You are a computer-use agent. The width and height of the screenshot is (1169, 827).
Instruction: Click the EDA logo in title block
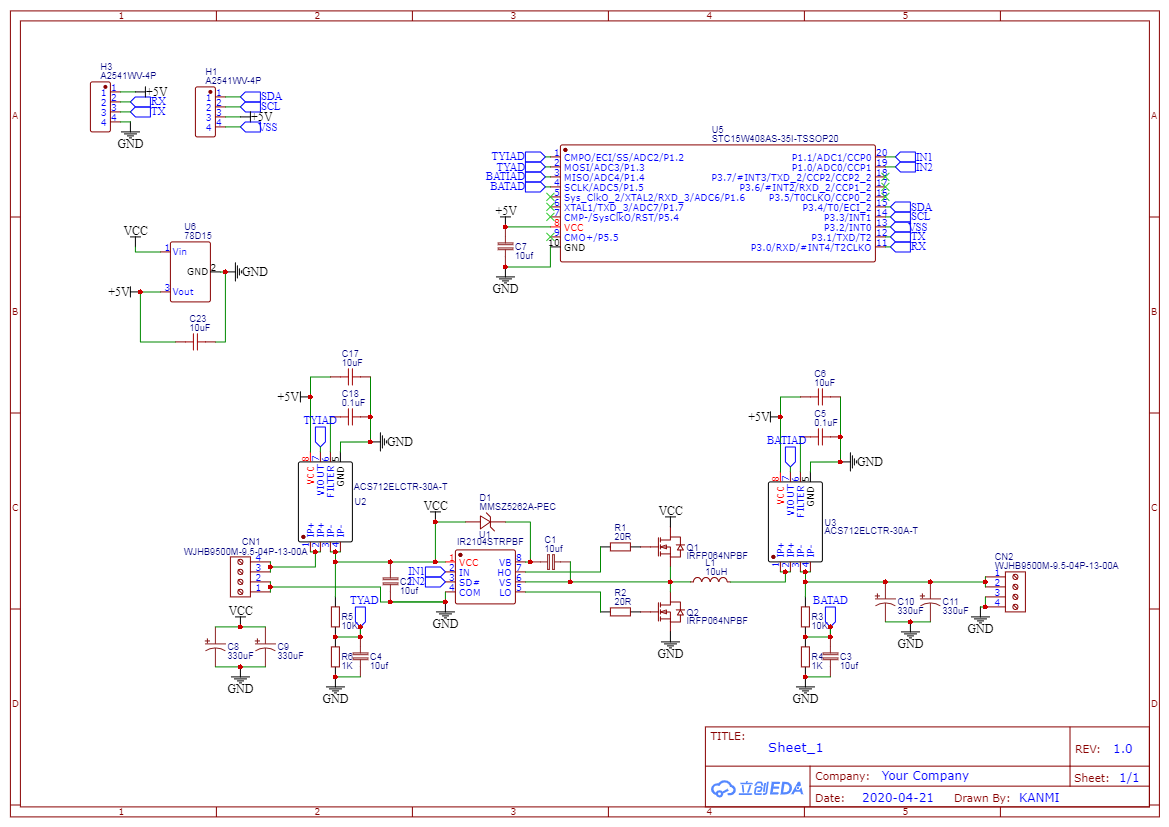click(x=757, y=788)
